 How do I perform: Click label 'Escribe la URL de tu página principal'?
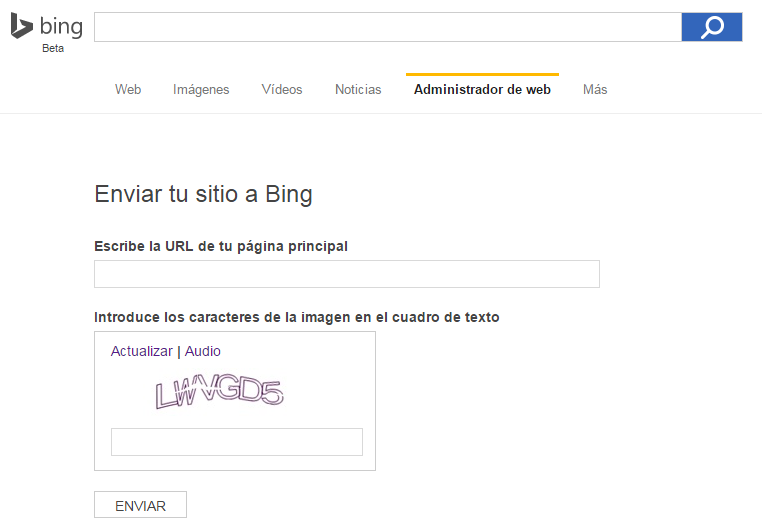pyautogui.click(x=221, y=246)
